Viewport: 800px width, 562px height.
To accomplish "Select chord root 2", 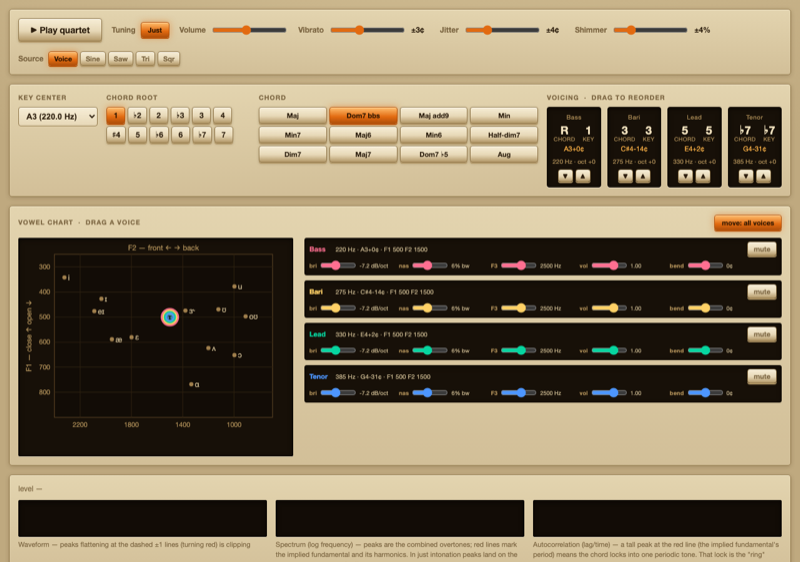I will (x=159, y=115).
